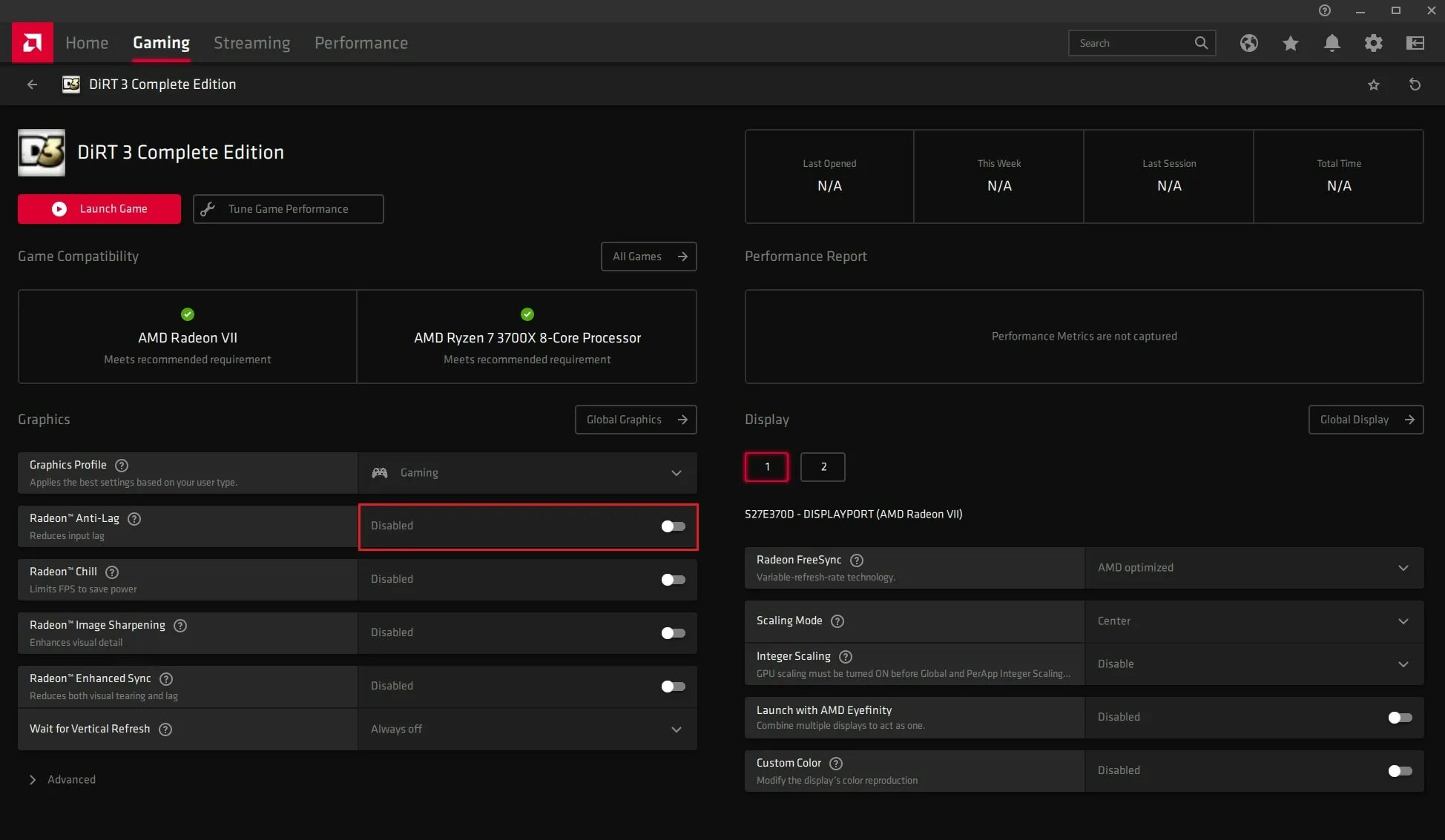Enable Radeon Image Sharpening toggle
Screen dimensions: 1445x840
point(673,633)
